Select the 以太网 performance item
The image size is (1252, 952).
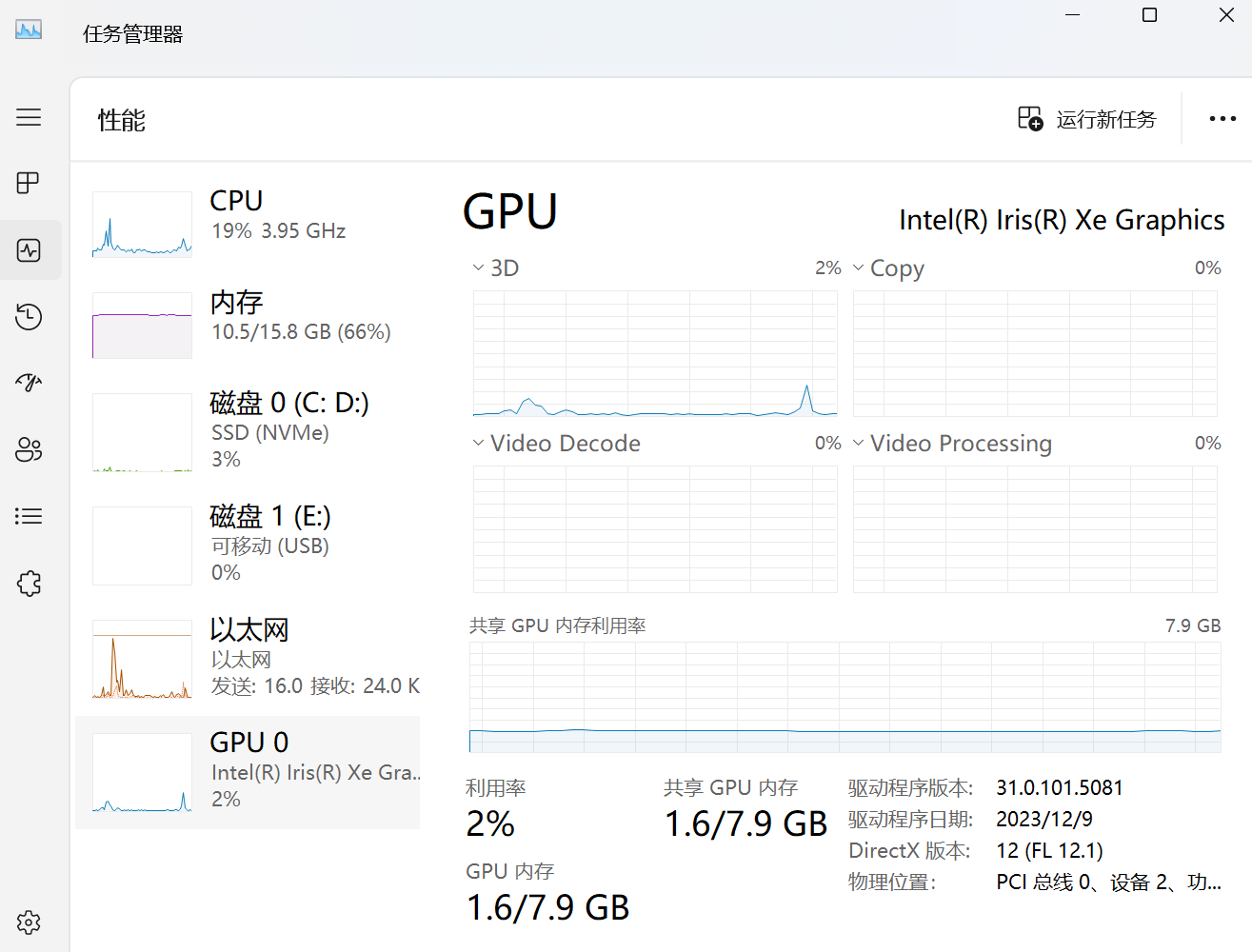click(248, 658)
